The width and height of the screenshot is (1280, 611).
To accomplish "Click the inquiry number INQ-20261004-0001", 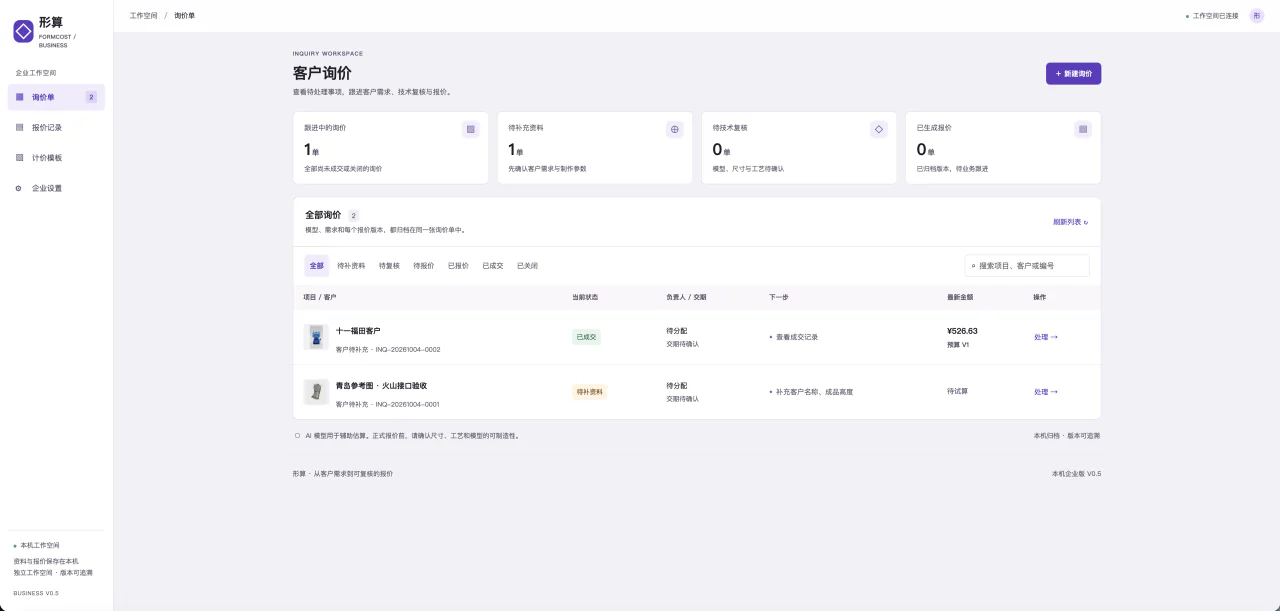I will tap(407, 404).
